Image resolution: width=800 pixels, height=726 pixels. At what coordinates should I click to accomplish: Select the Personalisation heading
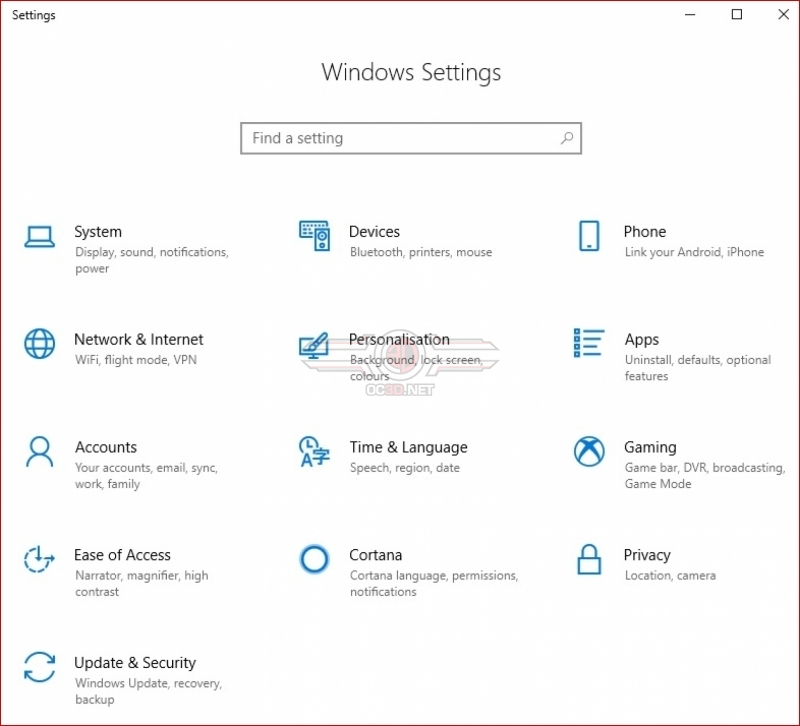399,339
